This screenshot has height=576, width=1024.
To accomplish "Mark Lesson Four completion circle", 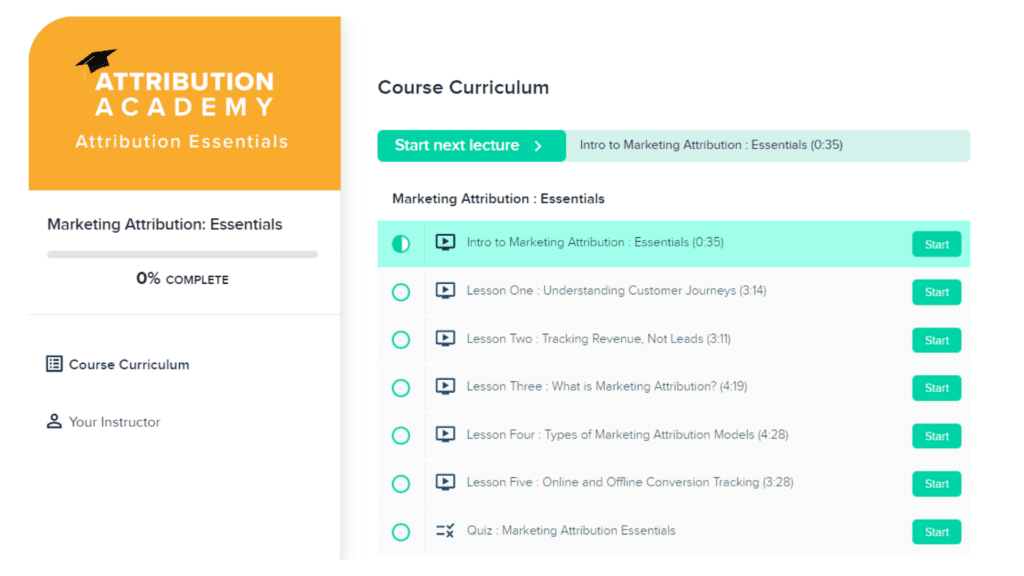I will pos(401,436).
